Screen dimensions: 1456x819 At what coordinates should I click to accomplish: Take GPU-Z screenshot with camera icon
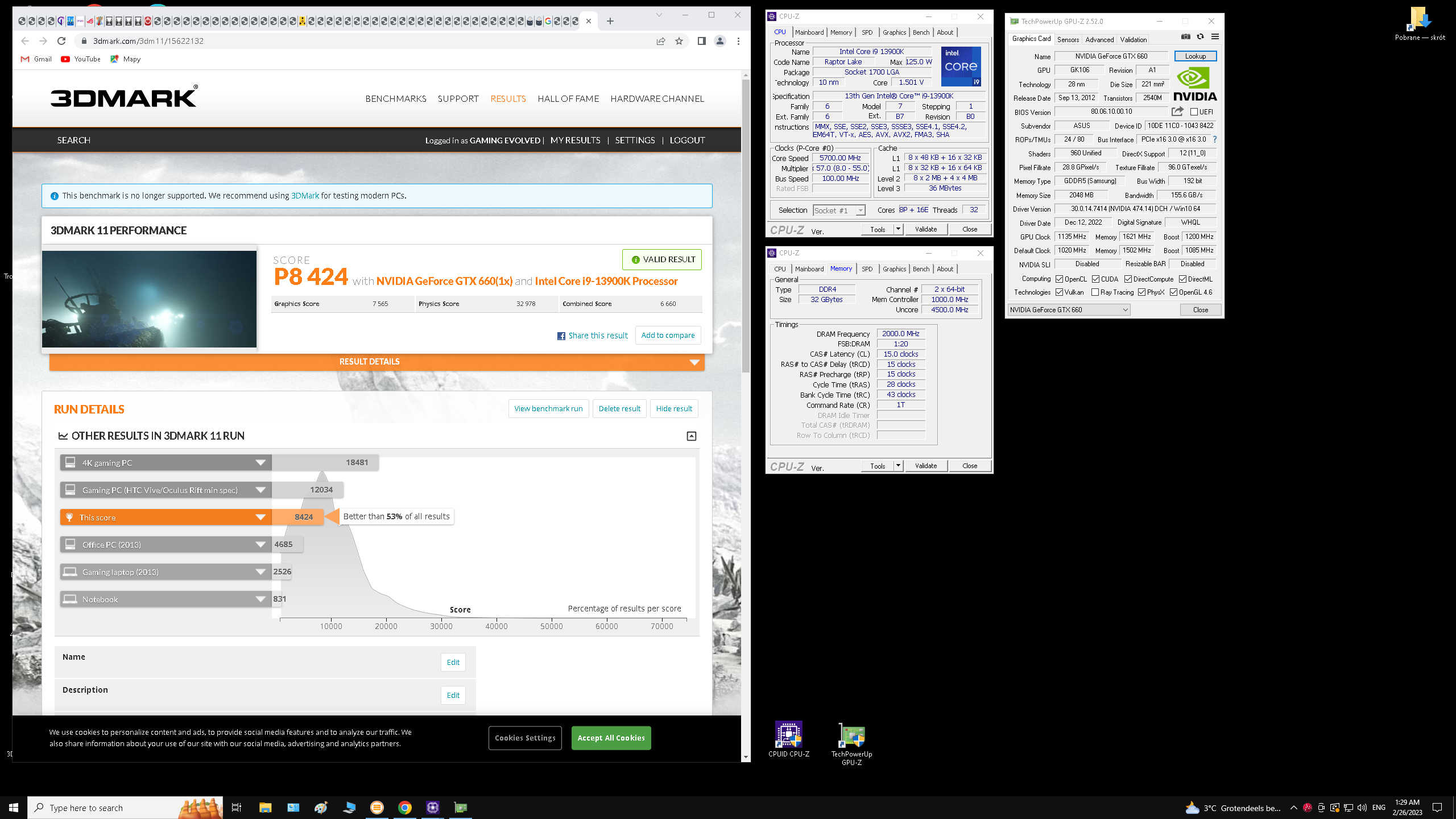pyautogui.click(x=1185, y=37)
